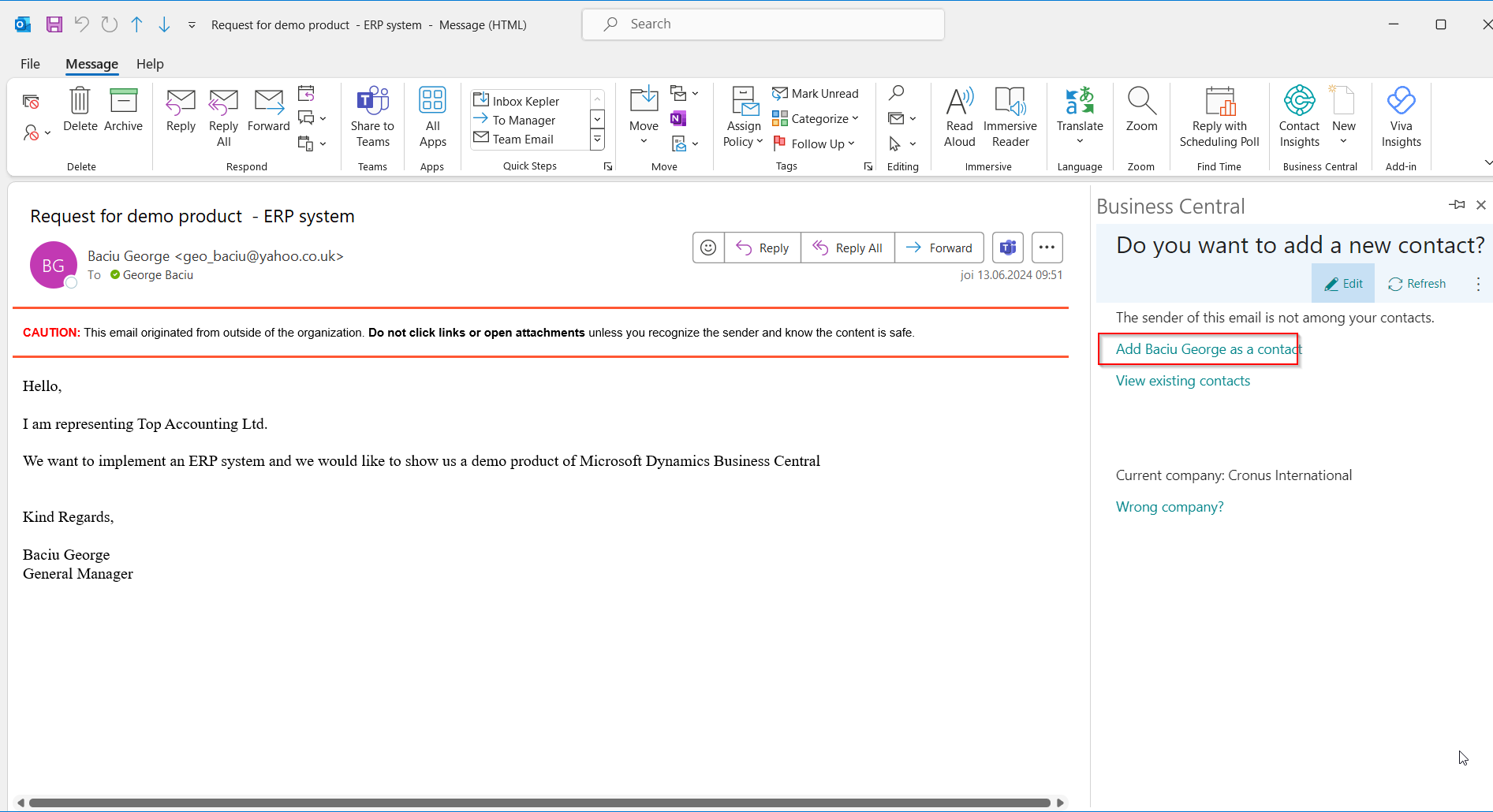1493x812 pixels.
Task: Delete this message with trash icon
Action: (80, 110)
